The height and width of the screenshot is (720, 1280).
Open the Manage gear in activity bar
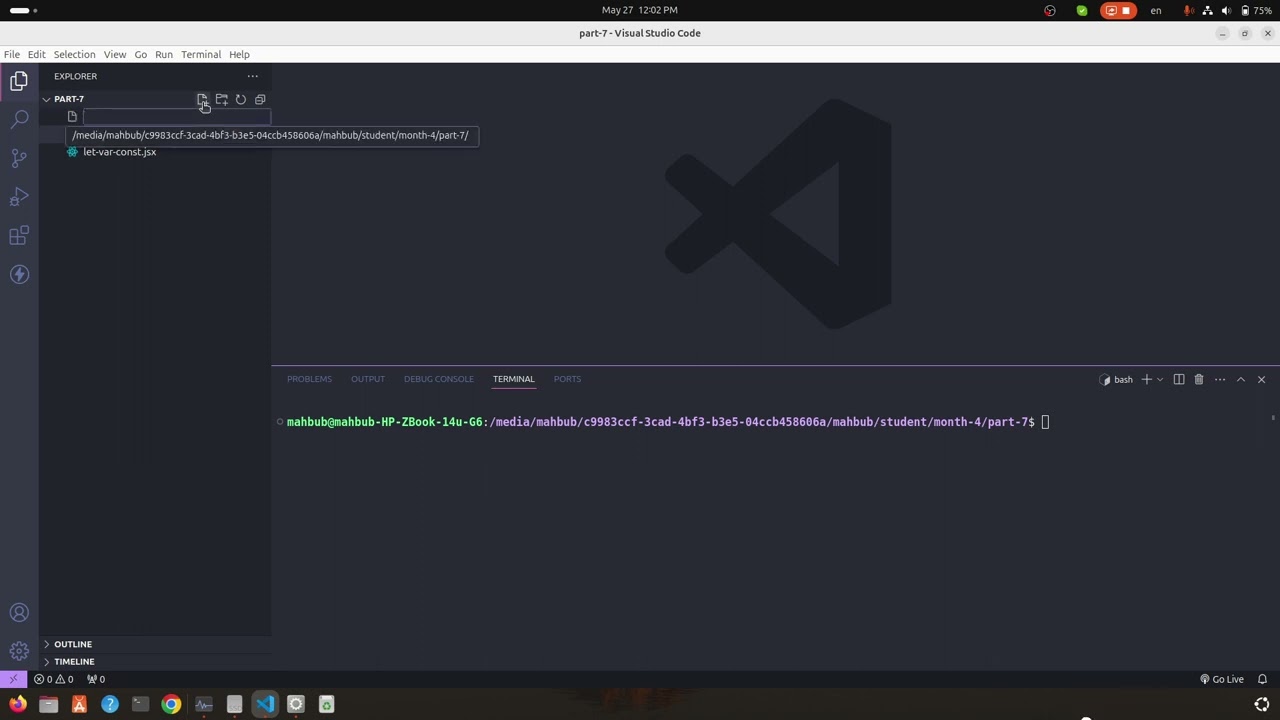tap(19, 652)
